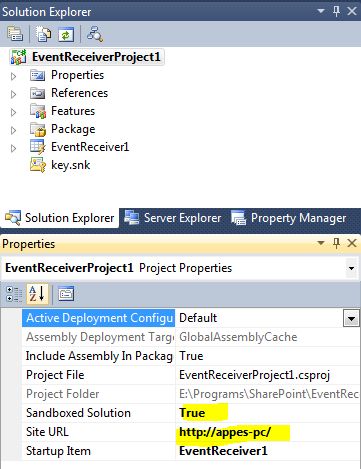This screenshot has width=361, height=469.
Task: Expand the Features folder arrow
Action: 13,112
